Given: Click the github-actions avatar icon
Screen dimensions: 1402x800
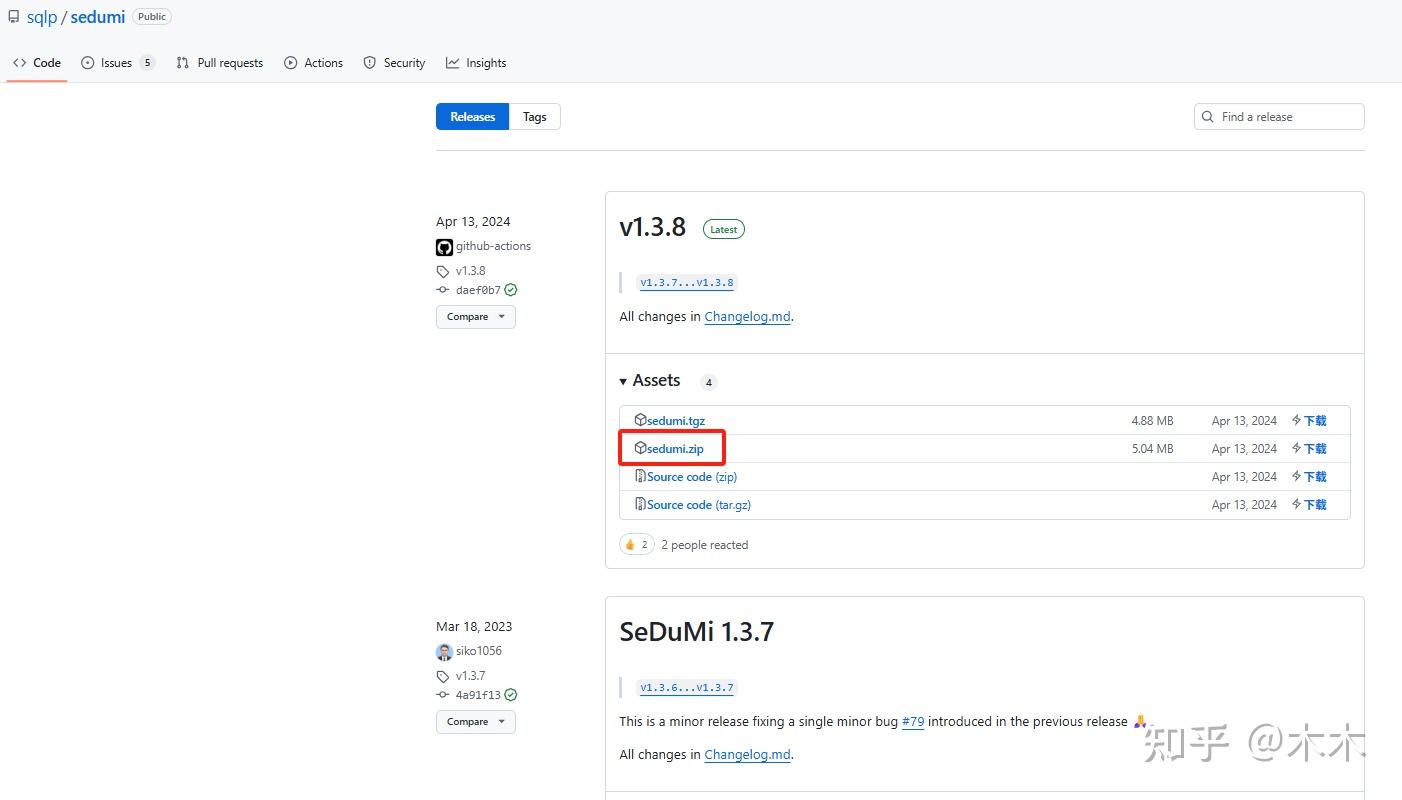Looking at the screenshot, I should click(x=444, y=247).
